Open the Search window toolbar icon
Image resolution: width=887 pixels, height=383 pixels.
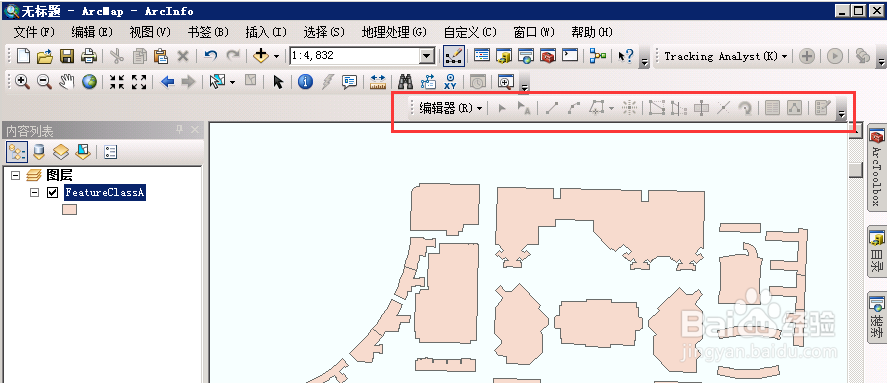(526, 56)
